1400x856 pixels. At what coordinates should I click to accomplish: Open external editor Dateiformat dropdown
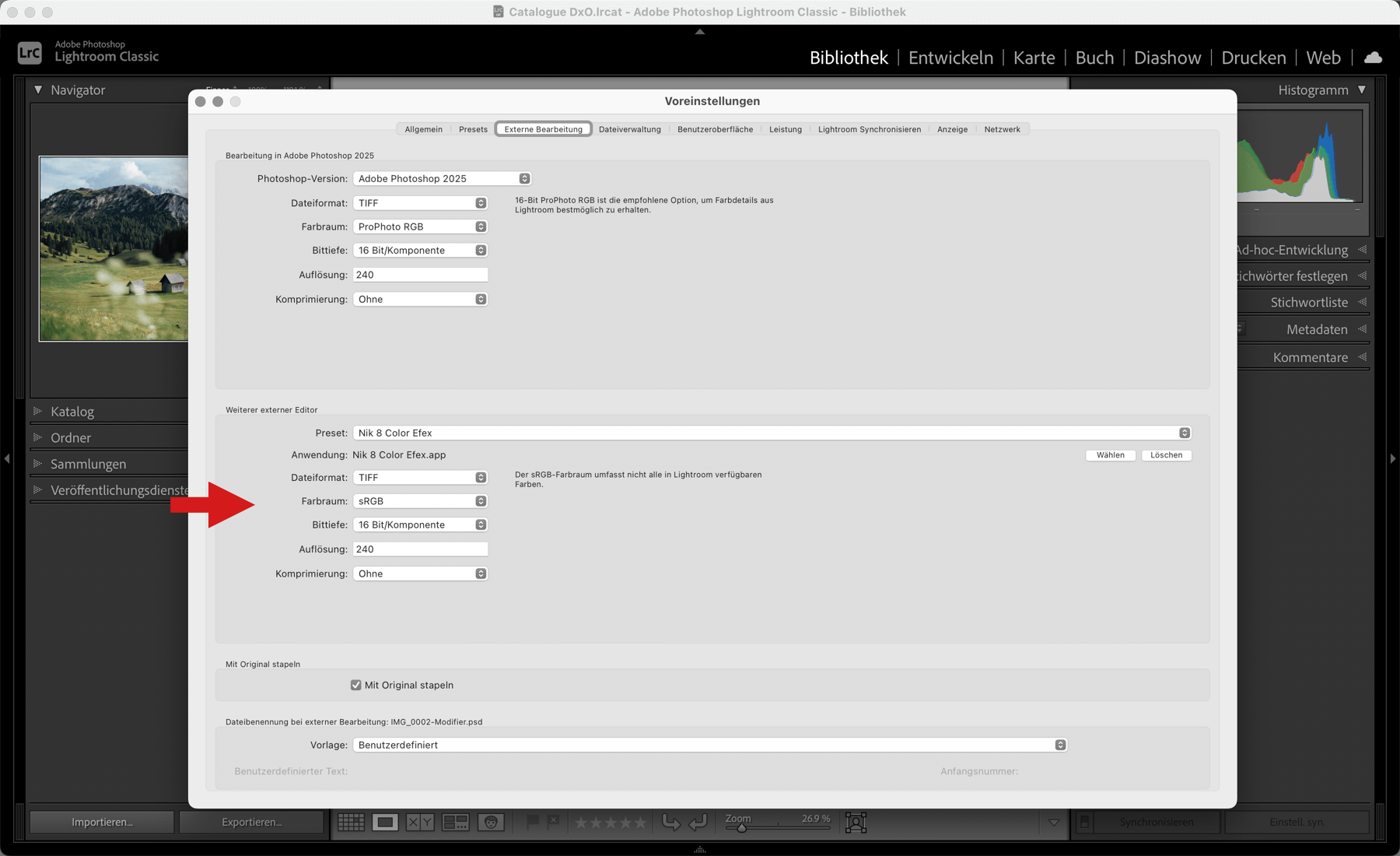pos(420,477)
